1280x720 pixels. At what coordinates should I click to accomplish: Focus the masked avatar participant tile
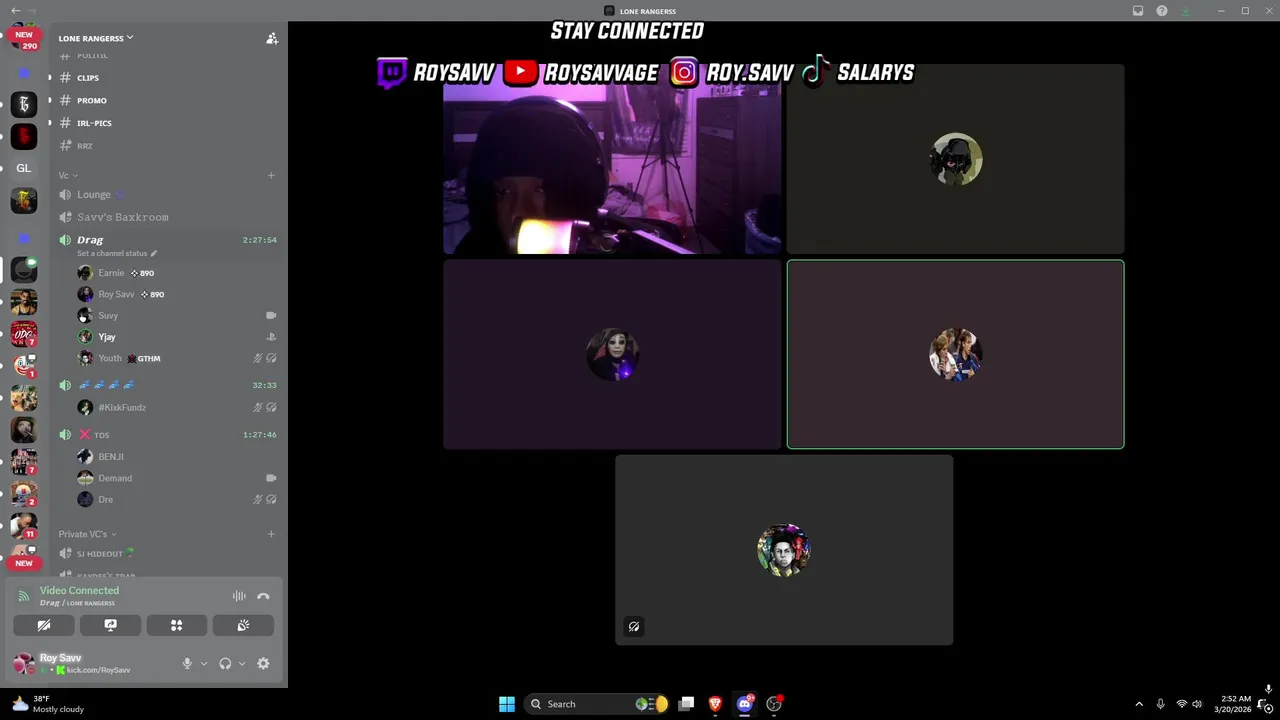612,354
